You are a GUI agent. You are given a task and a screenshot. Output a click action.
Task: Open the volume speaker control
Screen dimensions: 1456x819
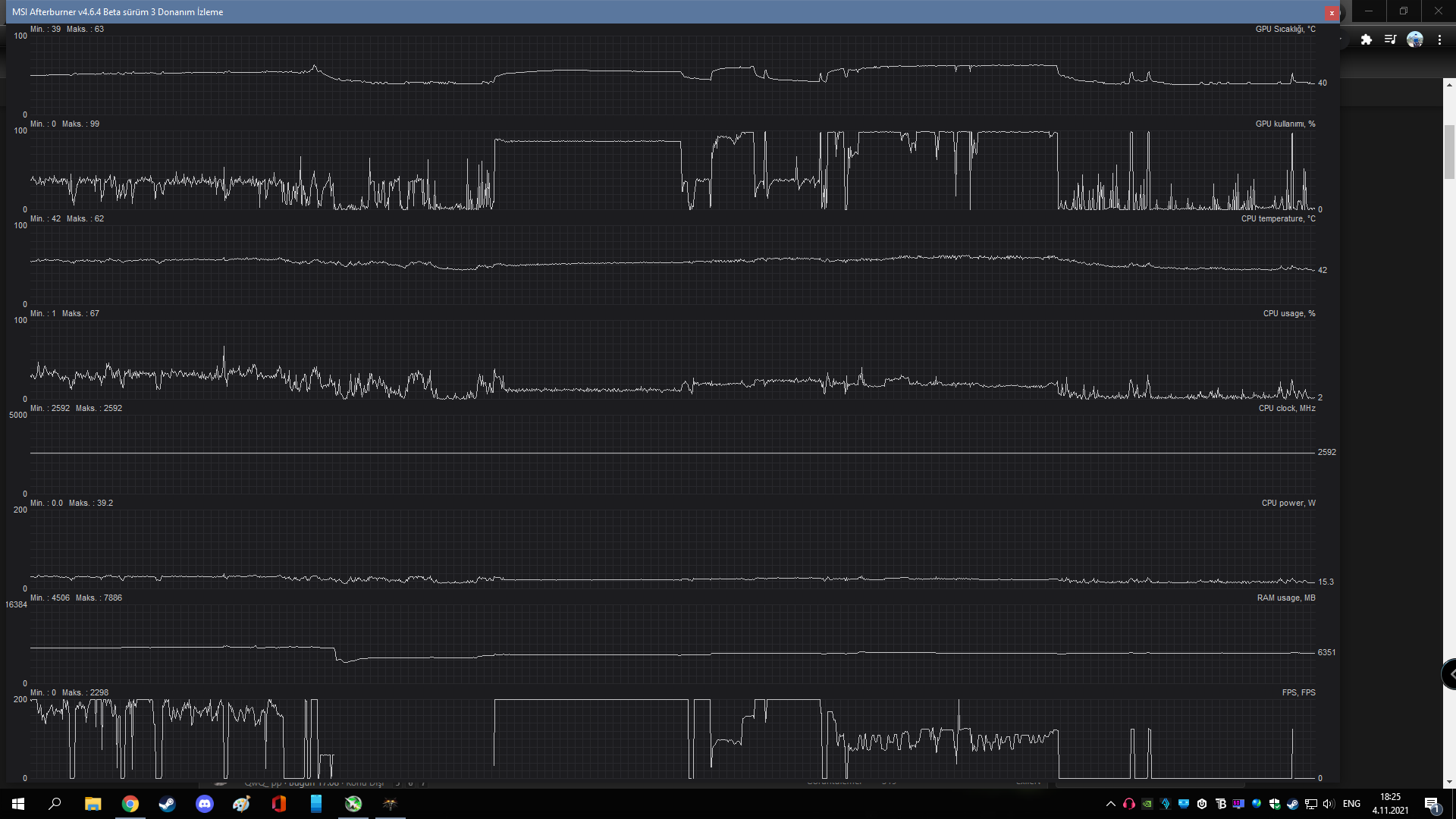coord(1329,804)
